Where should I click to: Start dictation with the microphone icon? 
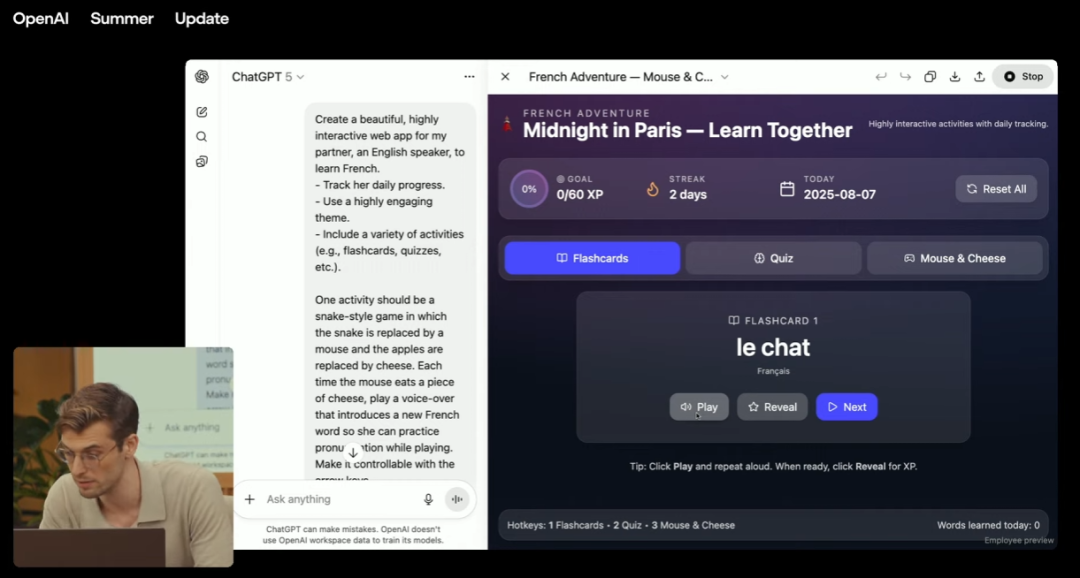pos(428,499)
